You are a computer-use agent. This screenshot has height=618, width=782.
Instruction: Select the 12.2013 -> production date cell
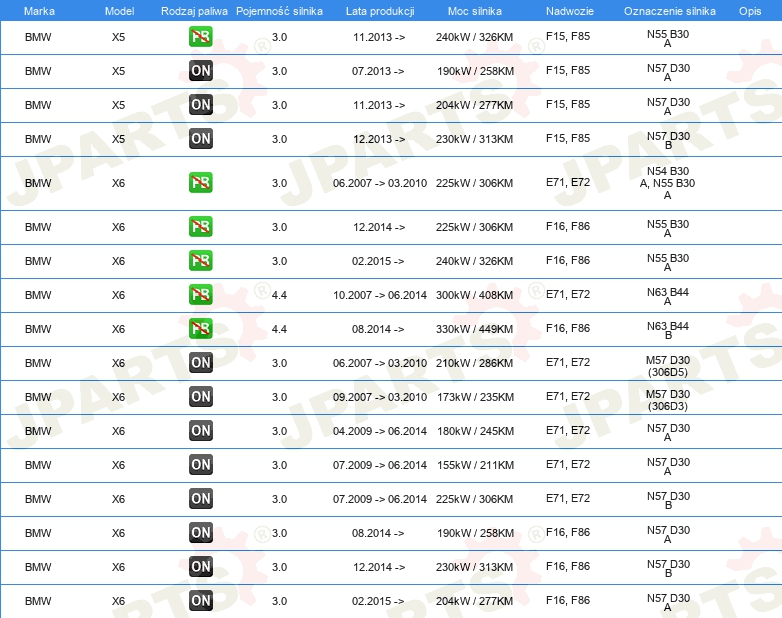[x=379, y=139]
